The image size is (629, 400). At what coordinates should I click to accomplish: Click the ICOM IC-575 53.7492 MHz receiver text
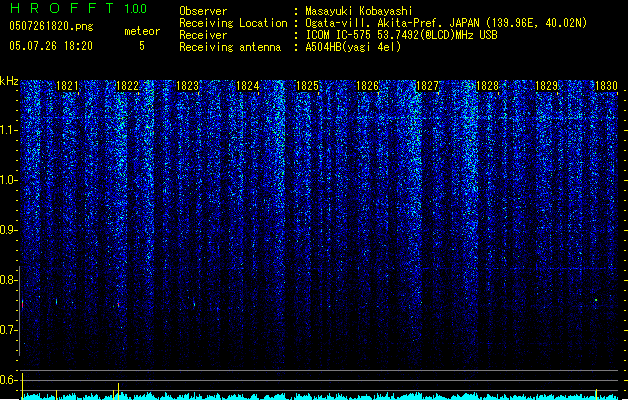point(401,35)
